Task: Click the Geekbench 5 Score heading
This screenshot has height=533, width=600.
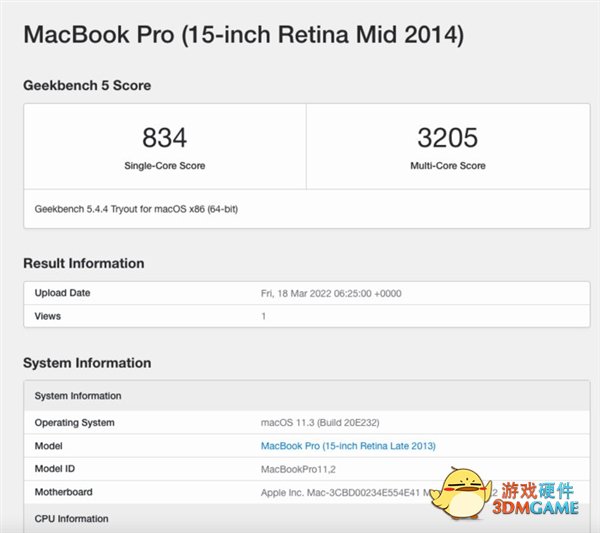Action: tap(87, 85)
